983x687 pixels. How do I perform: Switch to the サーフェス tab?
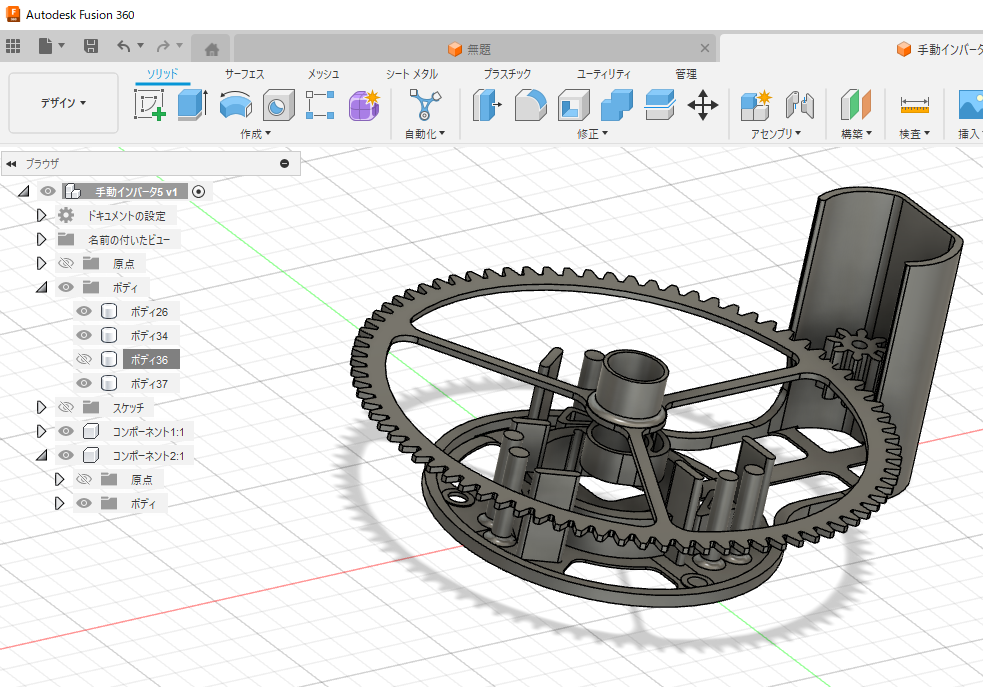244,74
